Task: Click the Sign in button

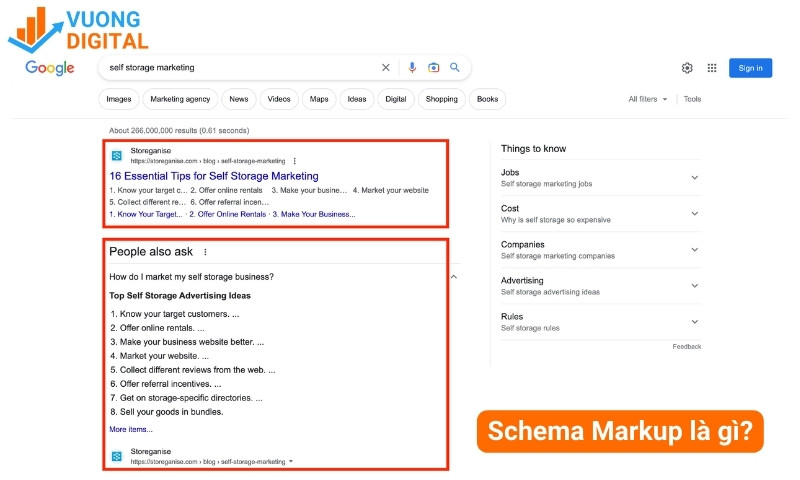Action: [x=750, y=68]
